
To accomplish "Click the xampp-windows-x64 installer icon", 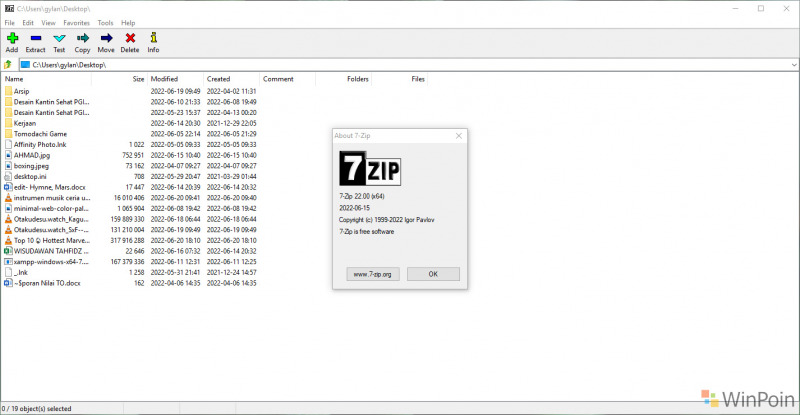I will [x=8, y=262].
